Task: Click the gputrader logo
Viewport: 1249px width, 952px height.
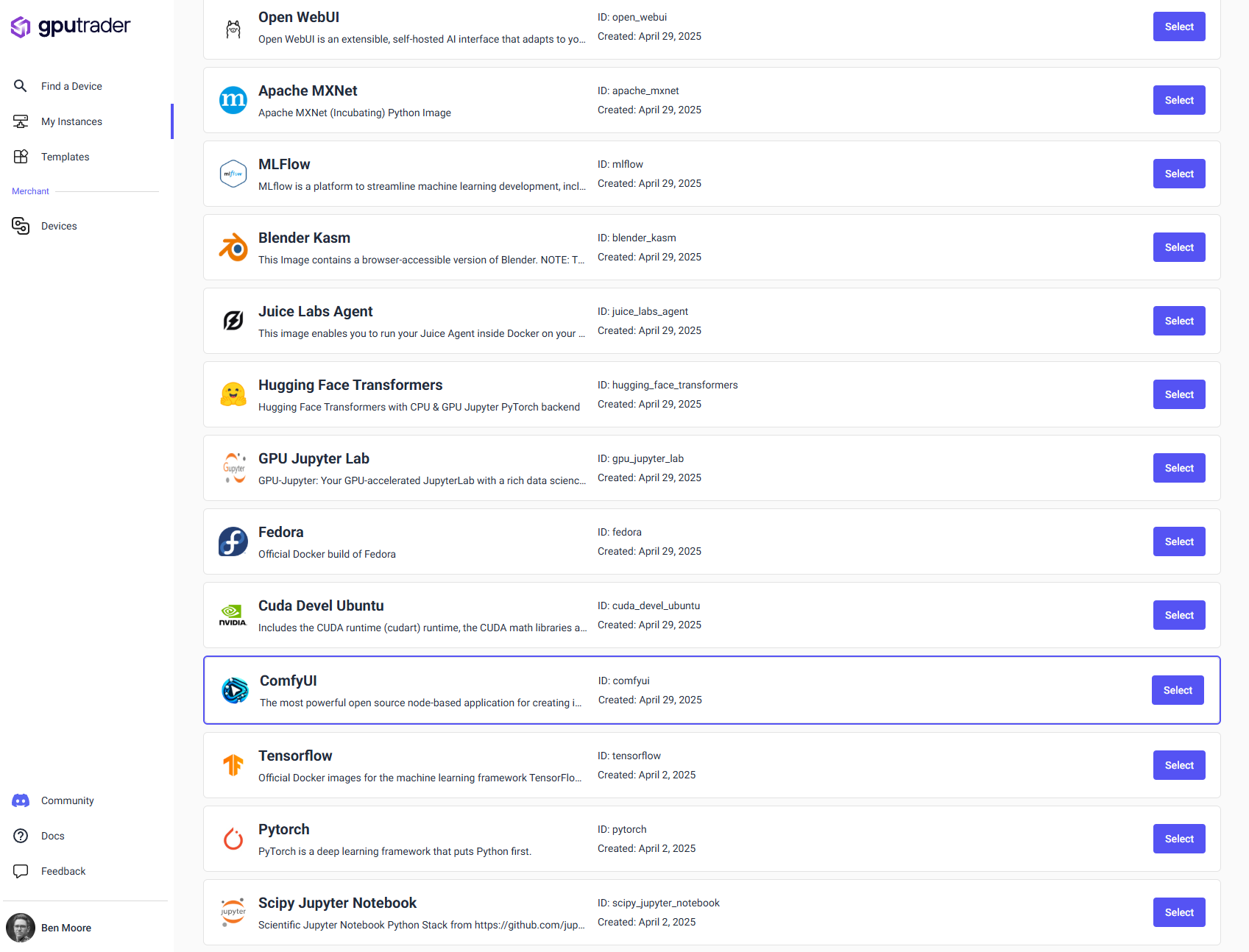Action: (71, 26)
